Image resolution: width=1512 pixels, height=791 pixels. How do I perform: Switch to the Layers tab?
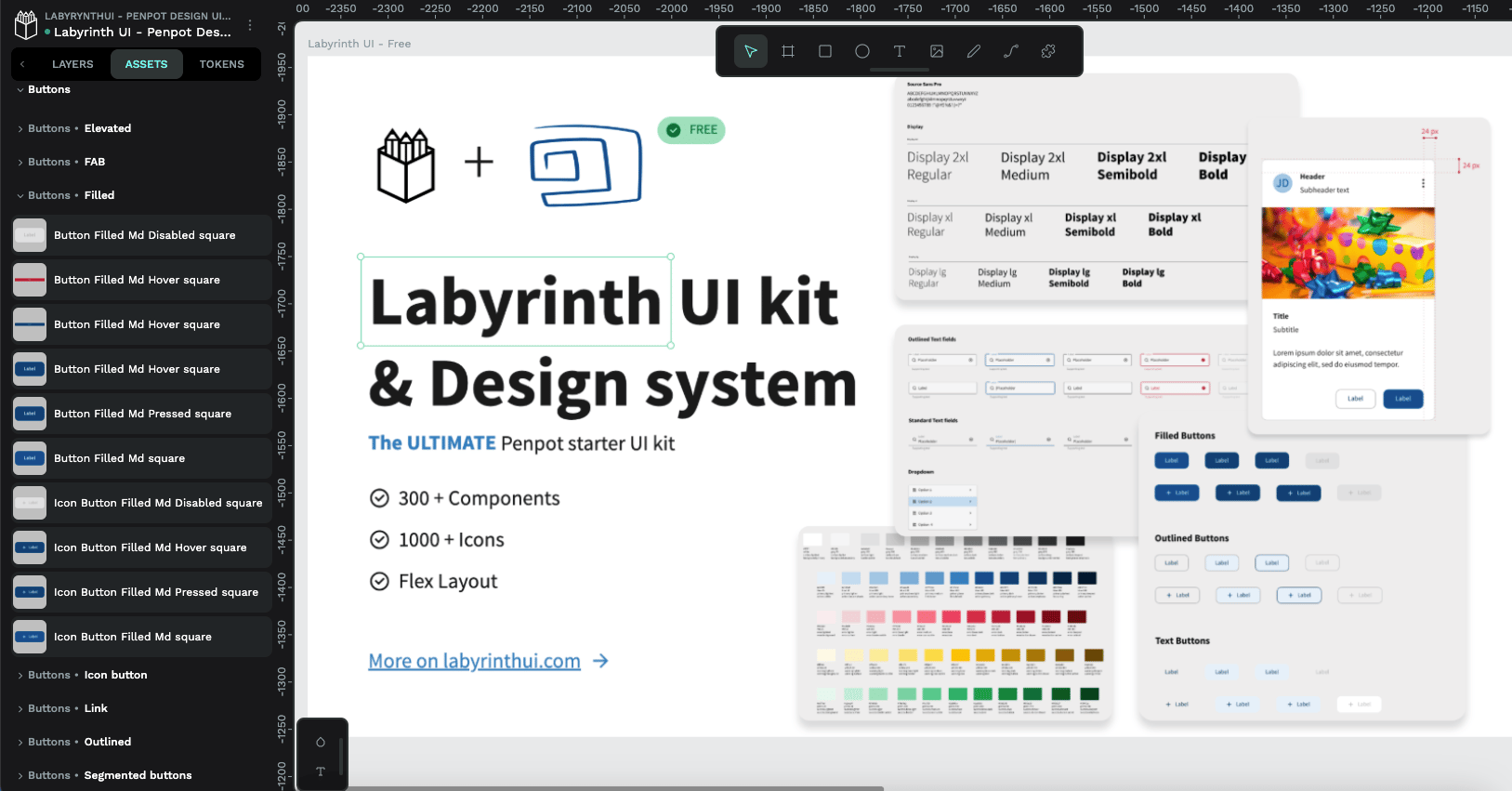tap(72, 64)
